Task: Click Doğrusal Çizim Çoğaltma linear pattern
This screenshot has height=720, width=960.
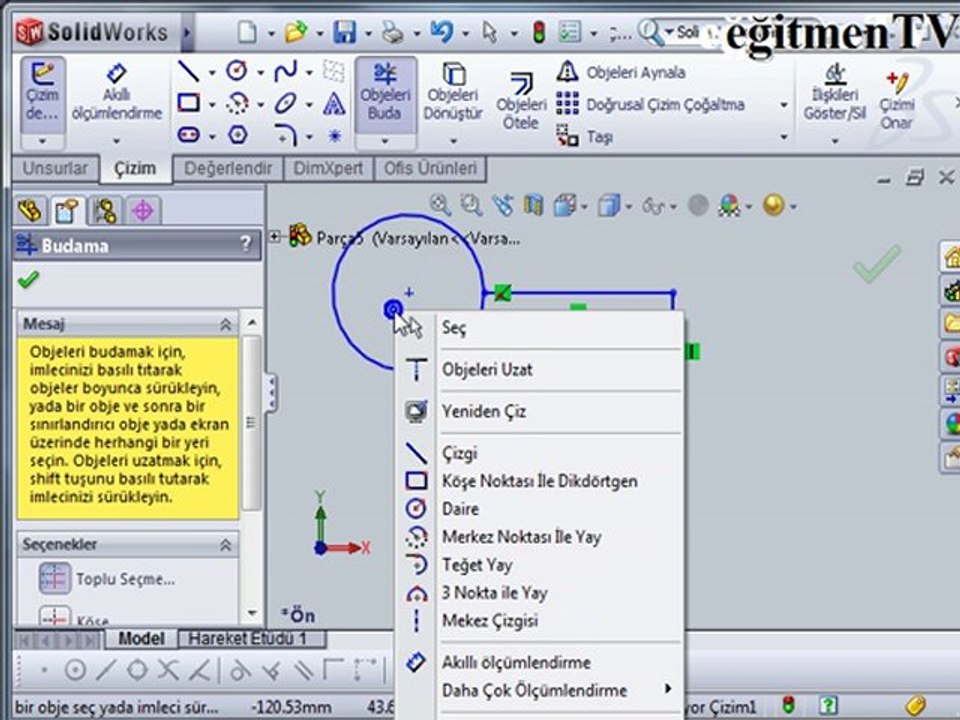Action: [x=651, y=105]
